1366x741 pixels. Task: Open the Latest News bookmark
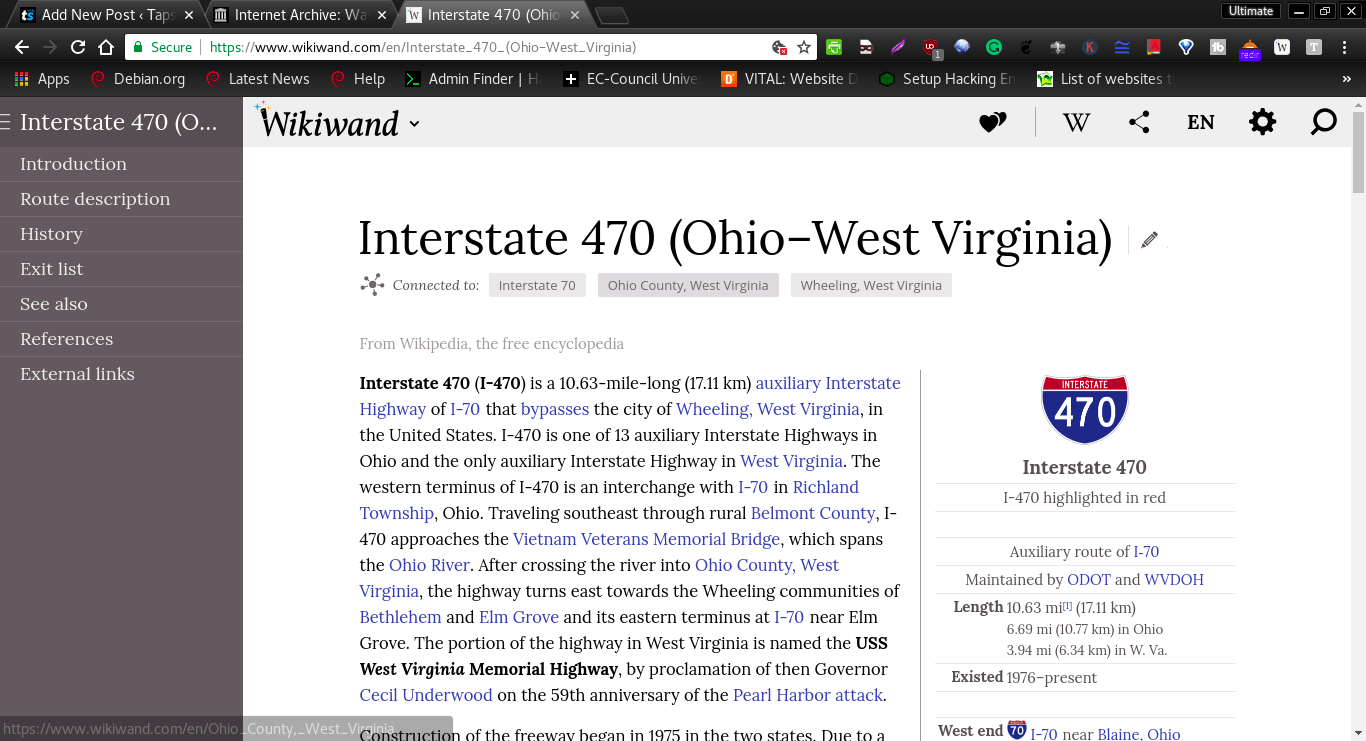(257, 79)
